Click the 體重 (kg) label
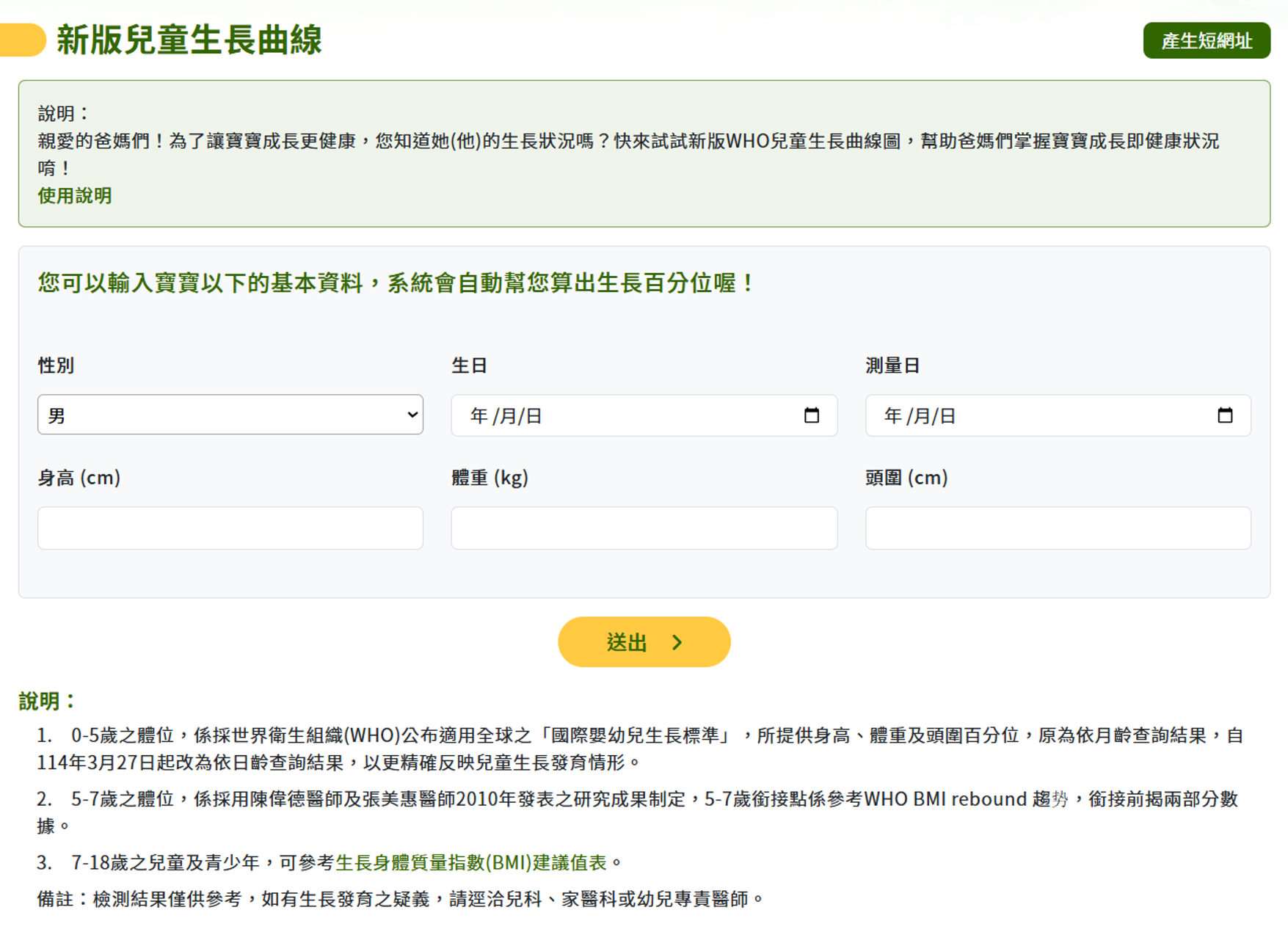 tap(490, 478)
